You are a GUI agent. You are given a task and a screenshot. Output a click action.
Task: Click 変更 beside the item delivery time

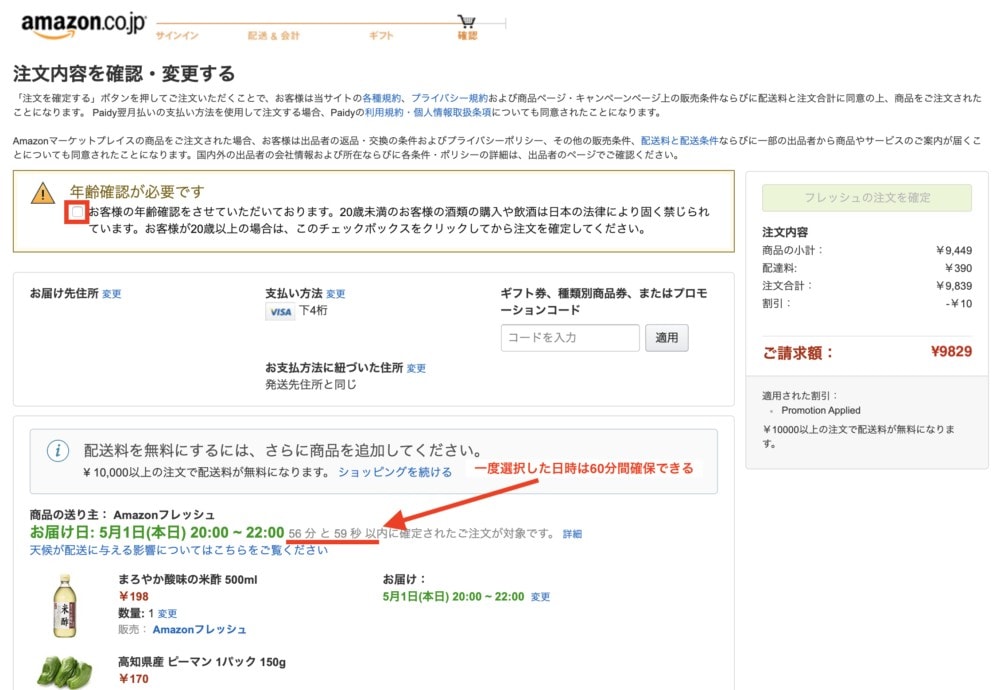coord(540,597)
